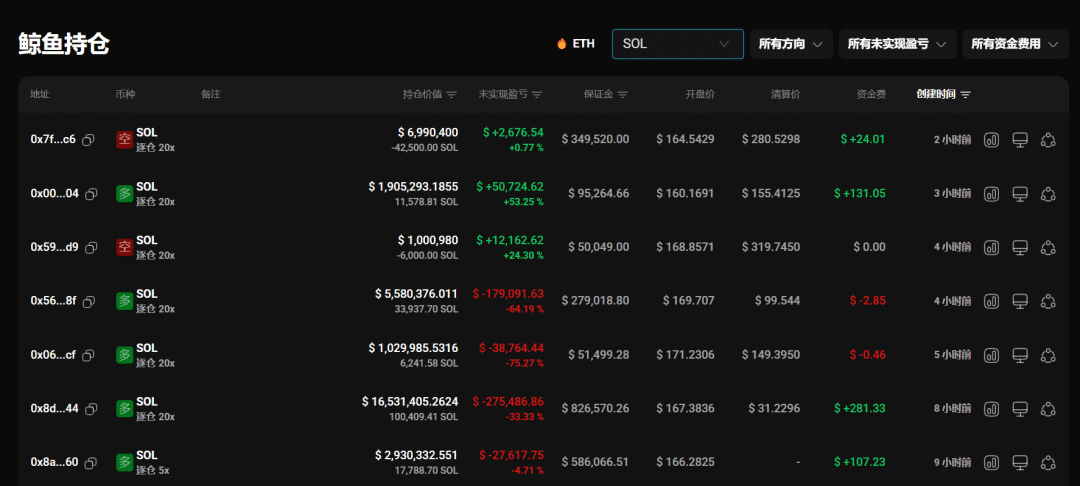
Task: Toggle sorting on 保证金 column
Action: (623, 95)
